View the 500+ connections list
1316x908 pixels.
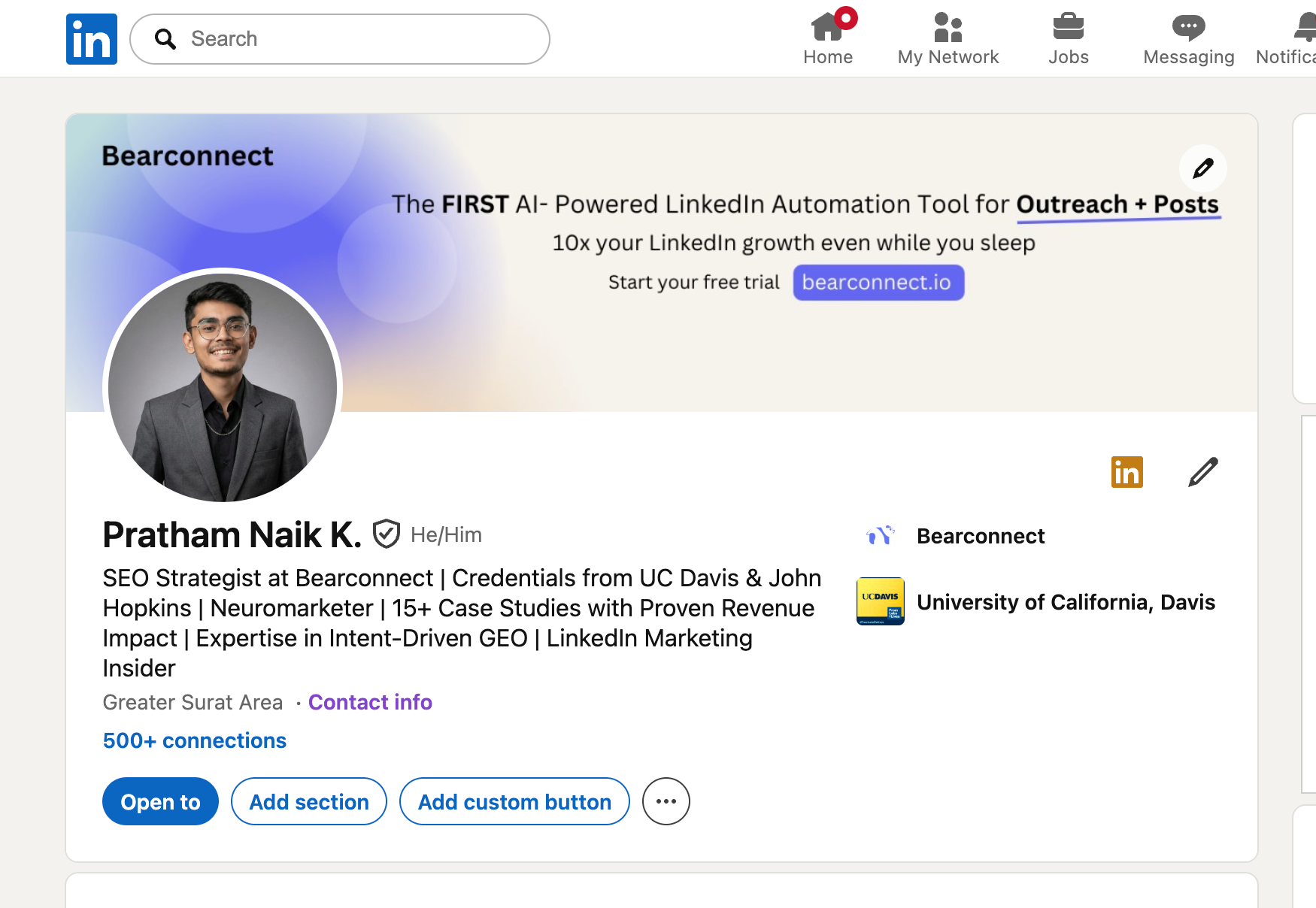(x=195, y=740)
